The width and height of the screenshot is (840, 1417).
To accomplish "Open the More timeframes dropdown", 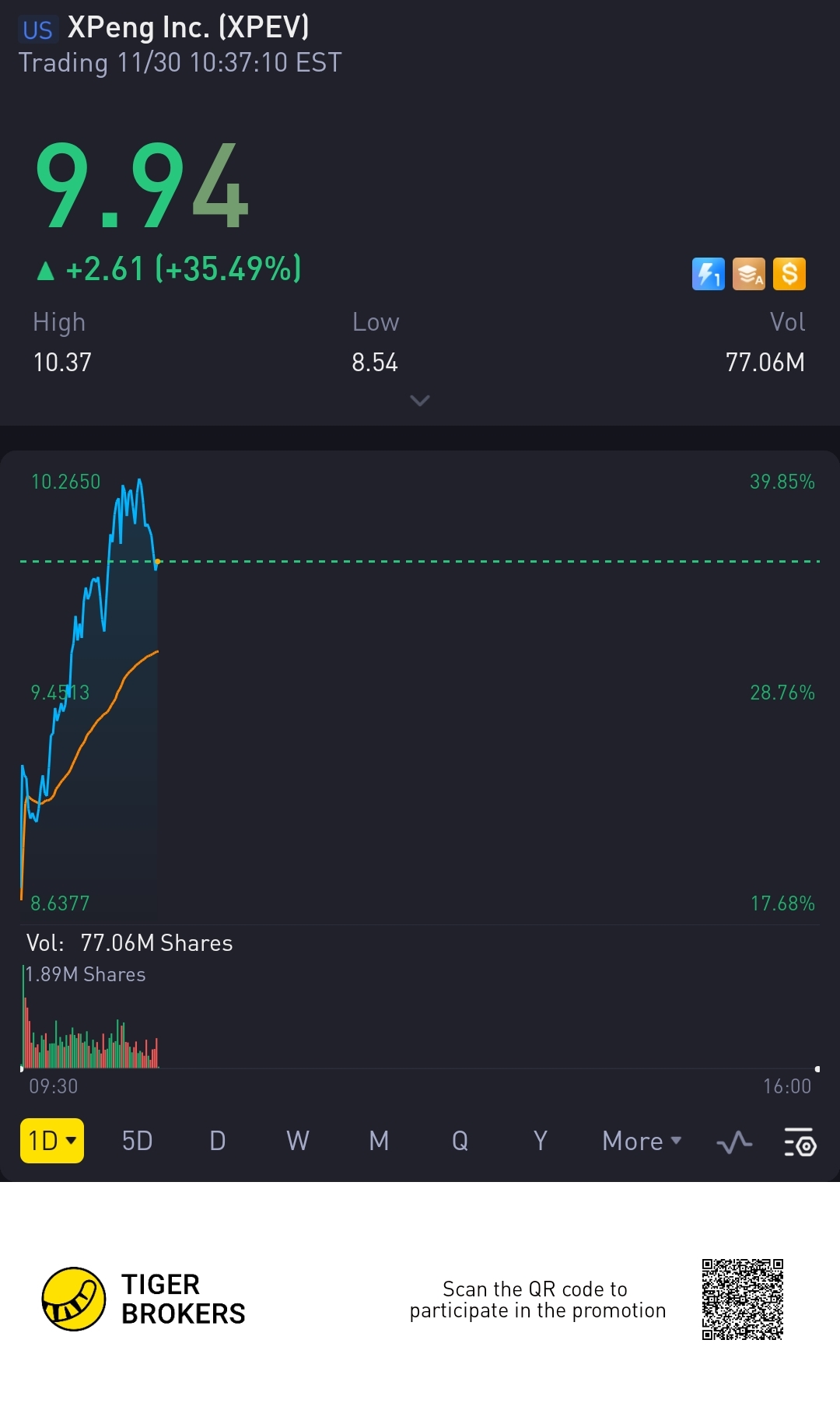I will point(642,1141).
